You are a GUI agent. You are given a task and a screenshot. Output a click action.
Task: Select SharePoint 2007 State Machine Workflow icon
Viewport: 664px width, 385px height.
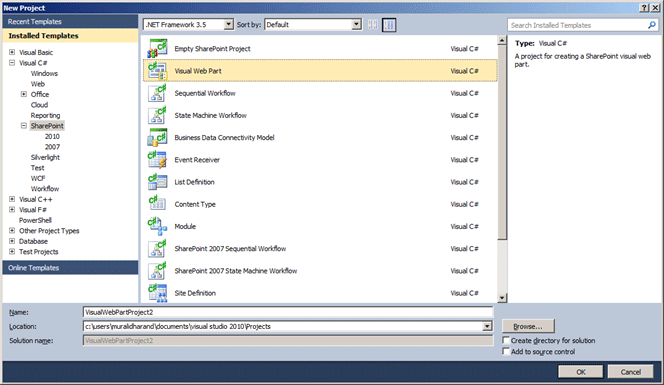(157, 271)
